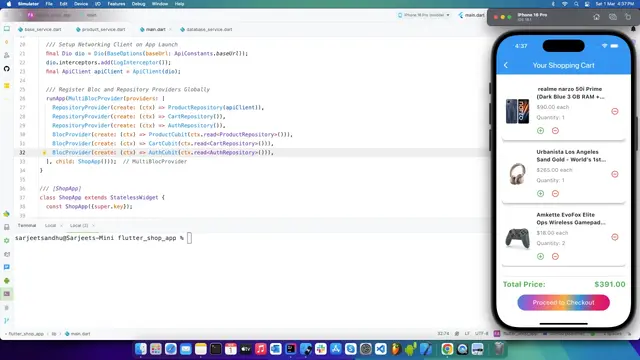Click the main.dart breadcrumb in status bar
Screen dimensions: 640x360
[x=78, y=334]
